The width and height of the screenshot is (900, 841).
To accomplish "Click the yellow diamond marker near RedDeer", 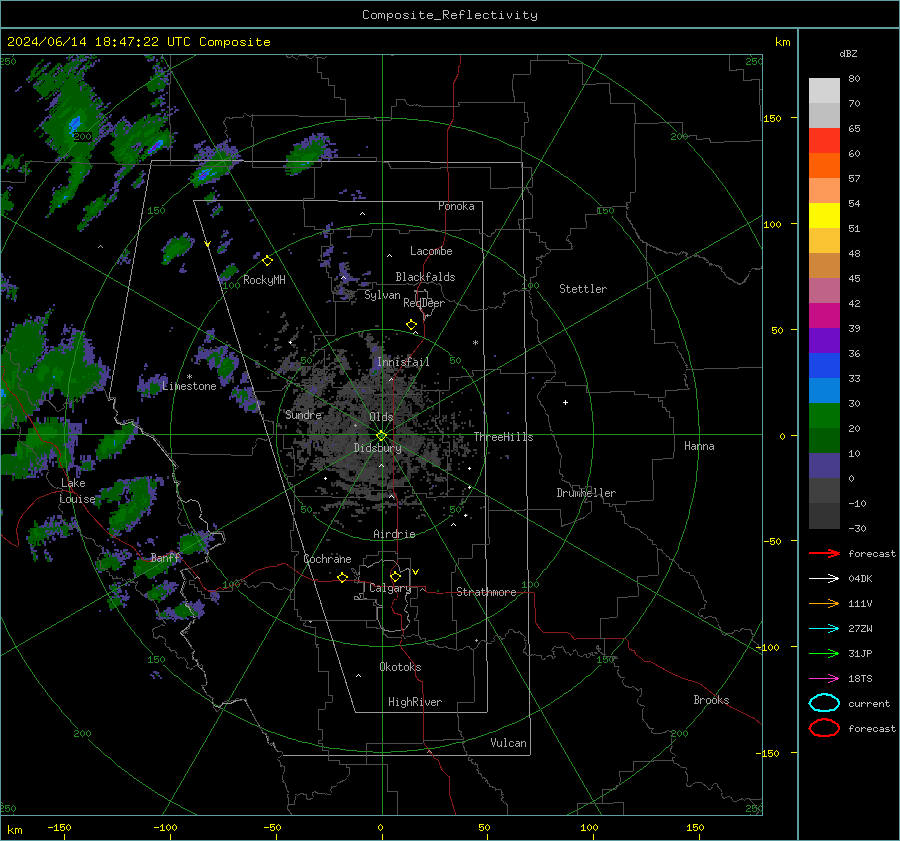I will coord(411,325).
